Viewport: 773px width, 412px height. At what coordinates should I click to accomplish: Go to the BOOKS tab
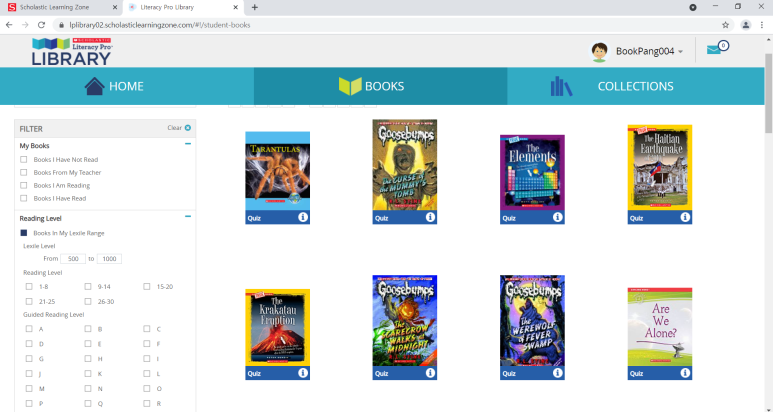pyautogui.click(x=381, y=86)
